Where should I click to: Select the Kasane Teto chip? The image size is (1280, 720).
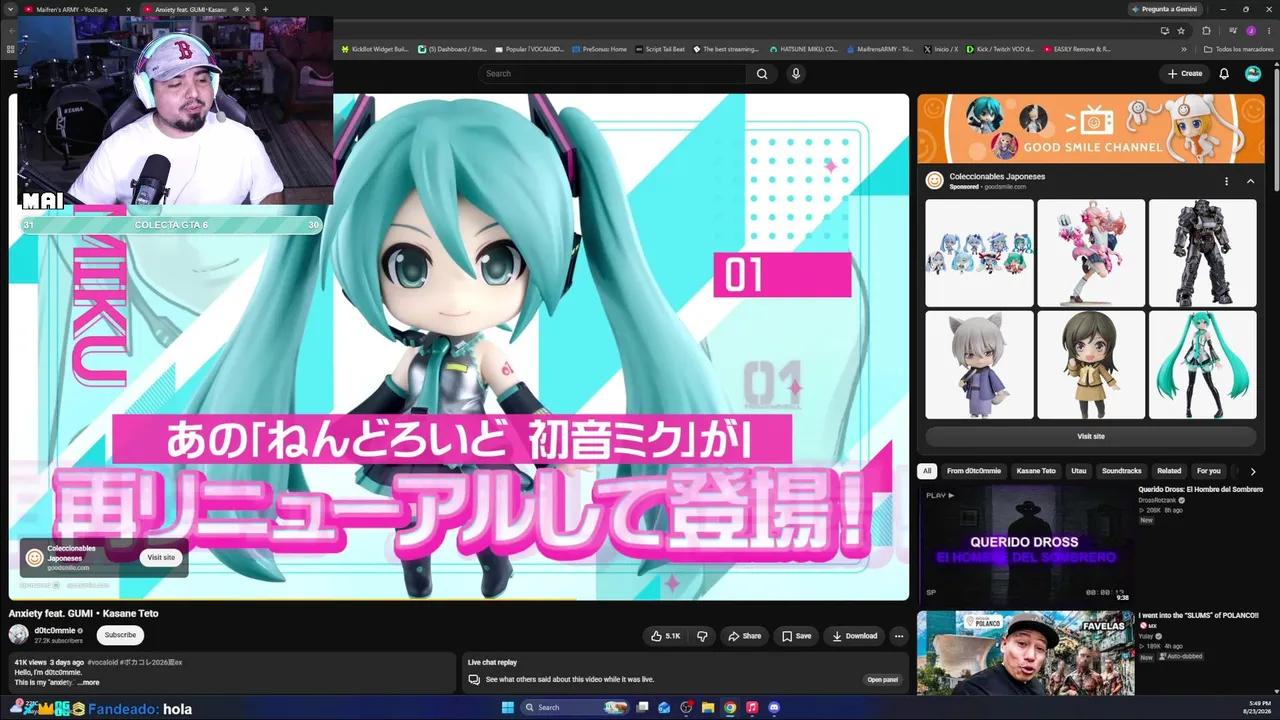pyautogui.click(x=1036, y=471)
